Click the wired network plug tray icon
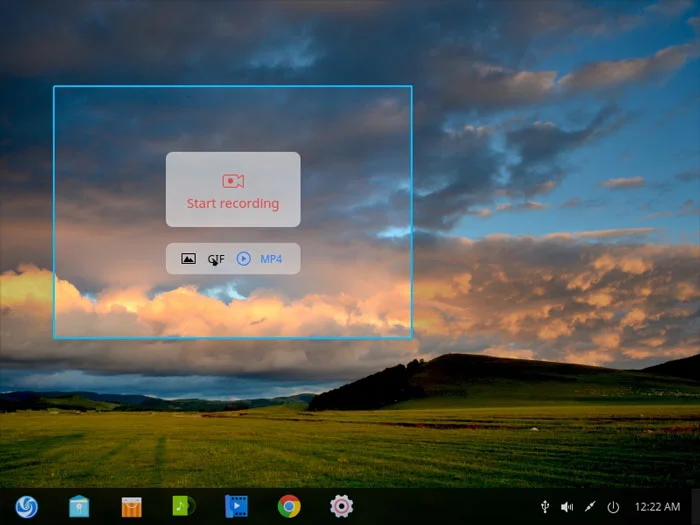This screenshot has height=525, width=700. pos(590,507)
